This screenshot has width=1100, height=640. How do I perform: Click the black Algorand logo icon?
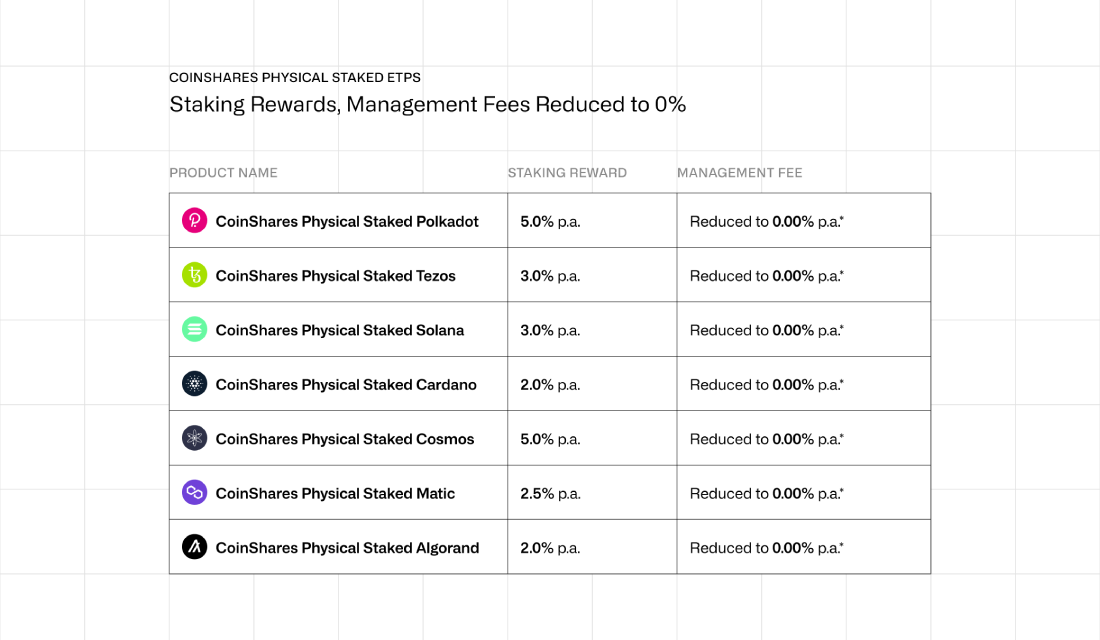(194, 547)
